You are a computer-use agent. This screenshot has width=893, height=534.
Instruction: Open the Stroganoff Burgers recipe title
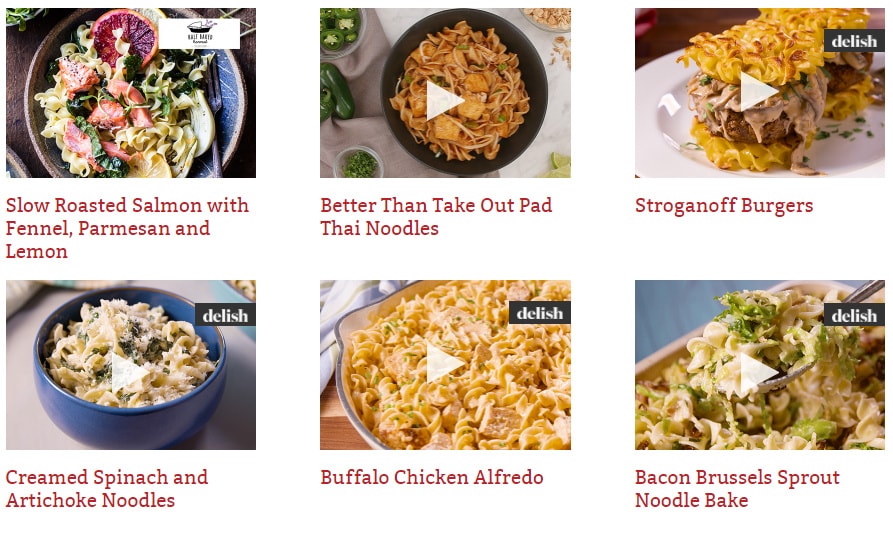[724, 206]
